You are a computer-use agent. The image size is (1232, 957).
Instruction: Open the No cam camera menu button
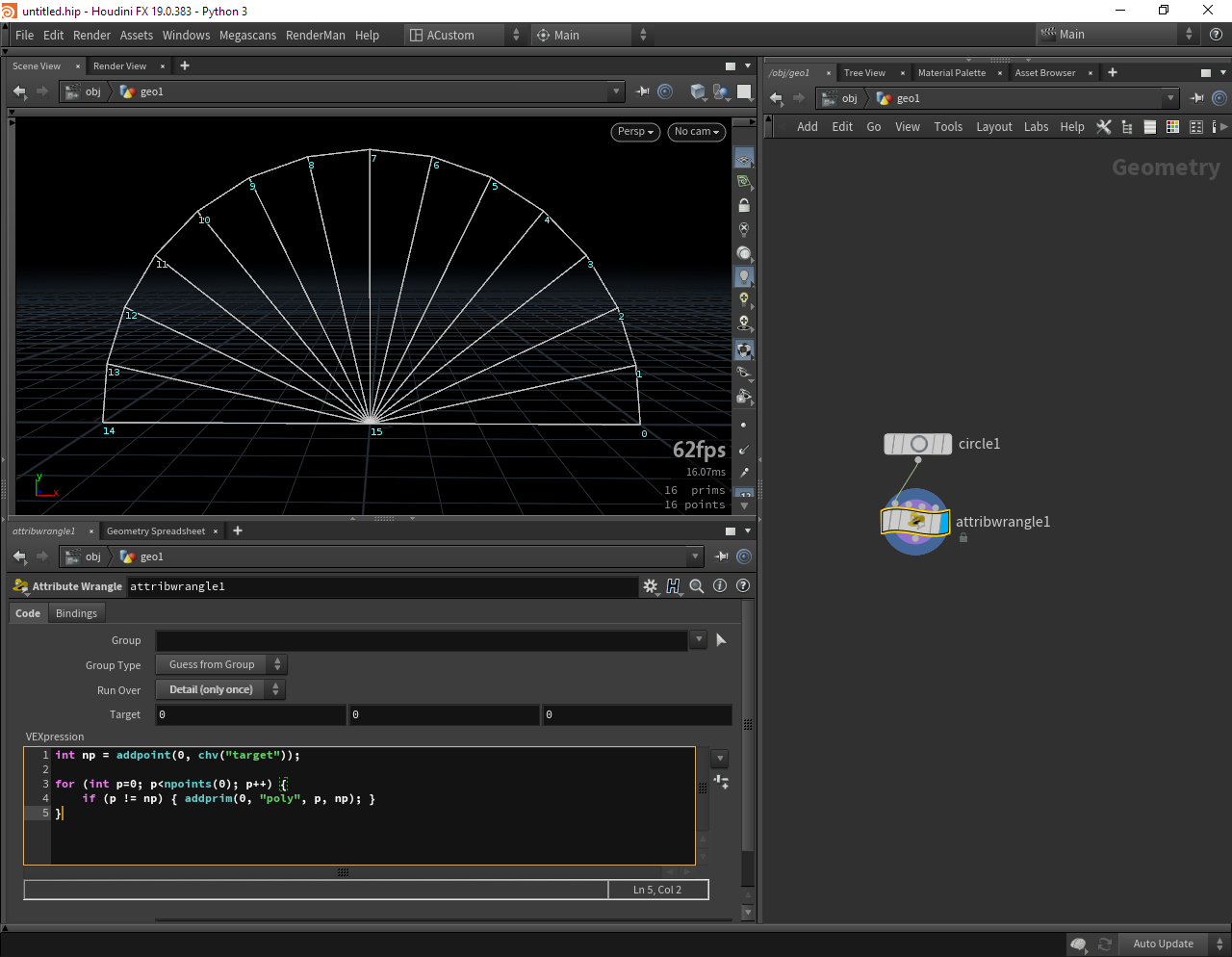tap(696, 132)
